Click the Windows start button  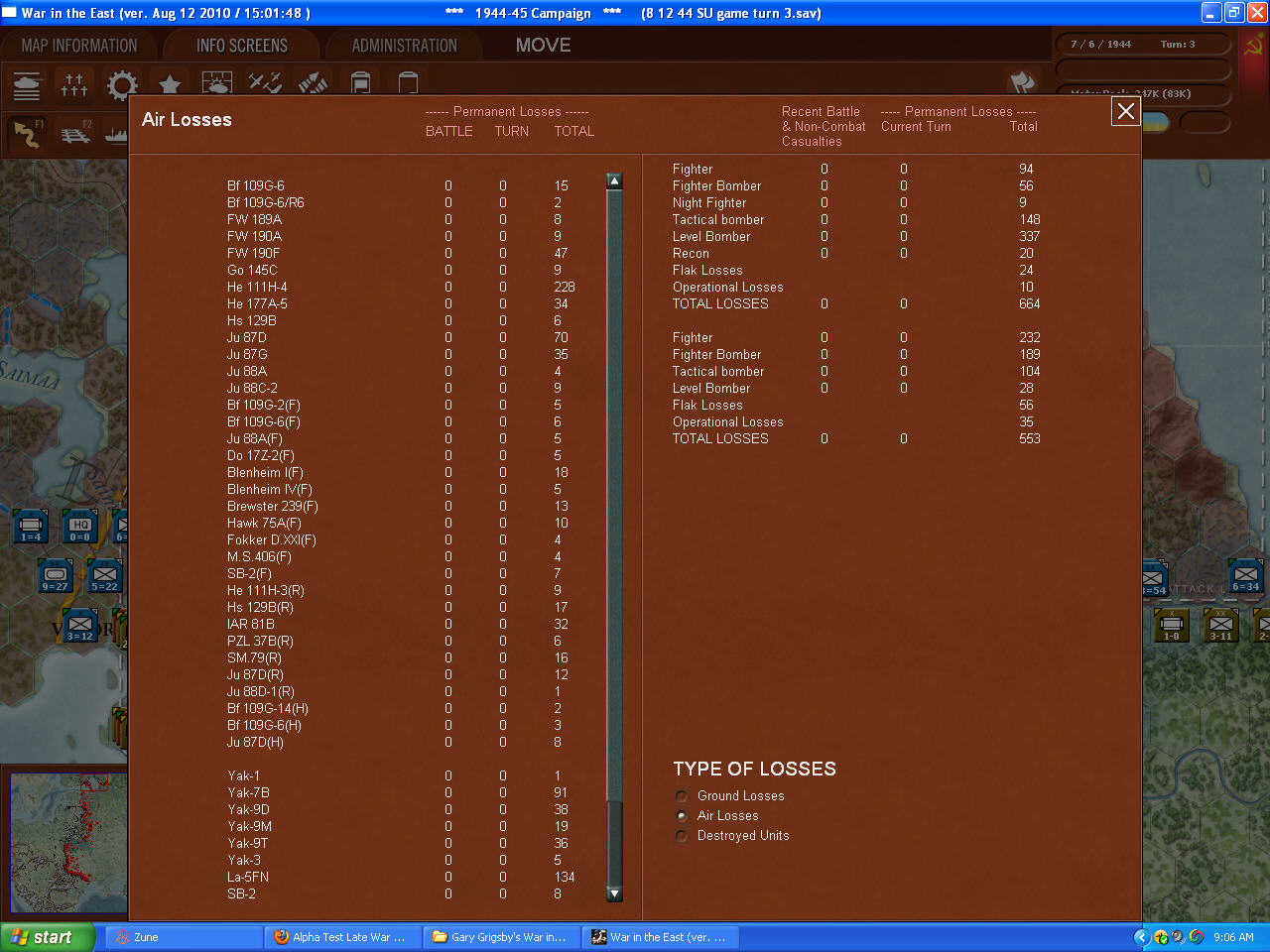pyautogui.click(x=48, y=937)
